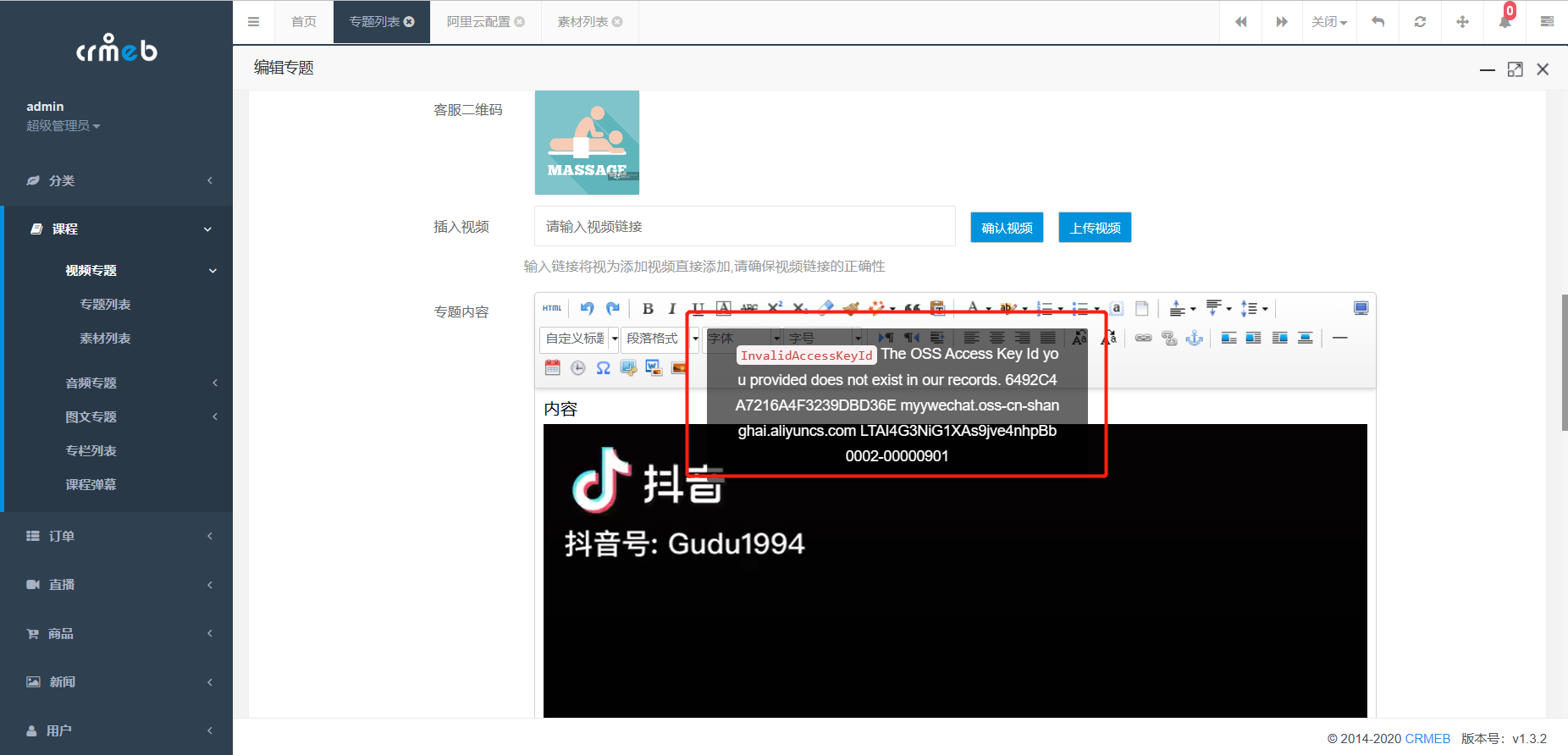Toggle the sidebar with hamburger icon
The height and width of the screenshot is (755, 1568).
[253, 22]
